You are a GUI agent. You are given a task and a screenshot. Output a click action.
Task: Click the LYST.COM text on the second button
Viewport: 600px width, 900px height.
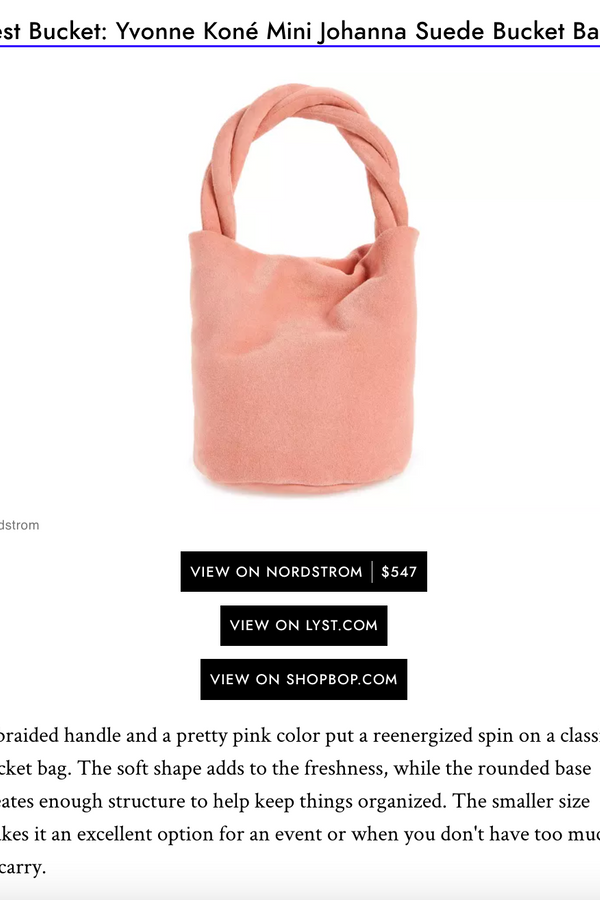[341, 626]
